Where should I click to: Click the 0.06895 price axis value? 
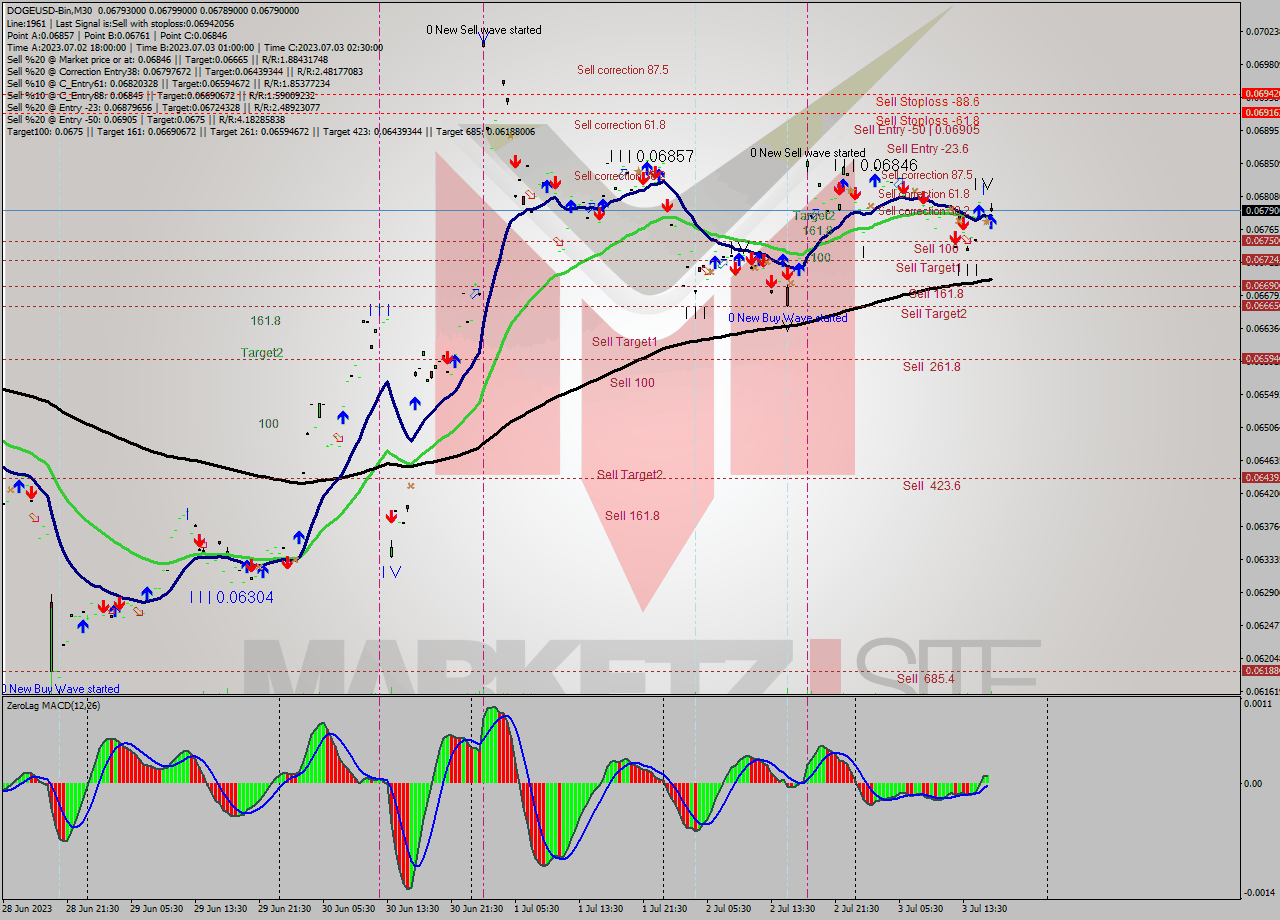1260,130
